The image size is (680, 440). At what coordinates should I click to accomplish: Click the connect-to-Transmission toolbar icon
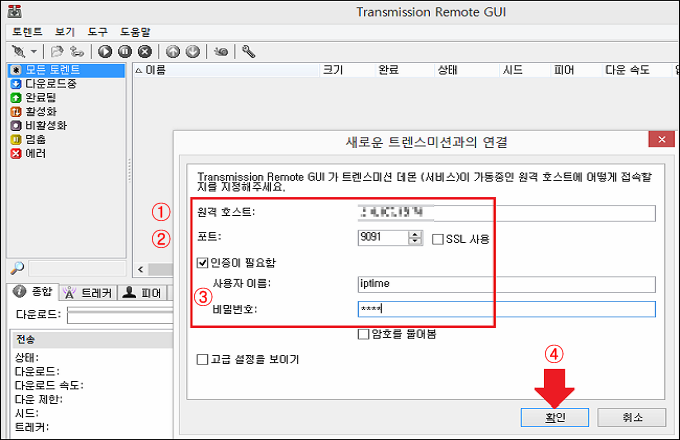pos(19,52)
